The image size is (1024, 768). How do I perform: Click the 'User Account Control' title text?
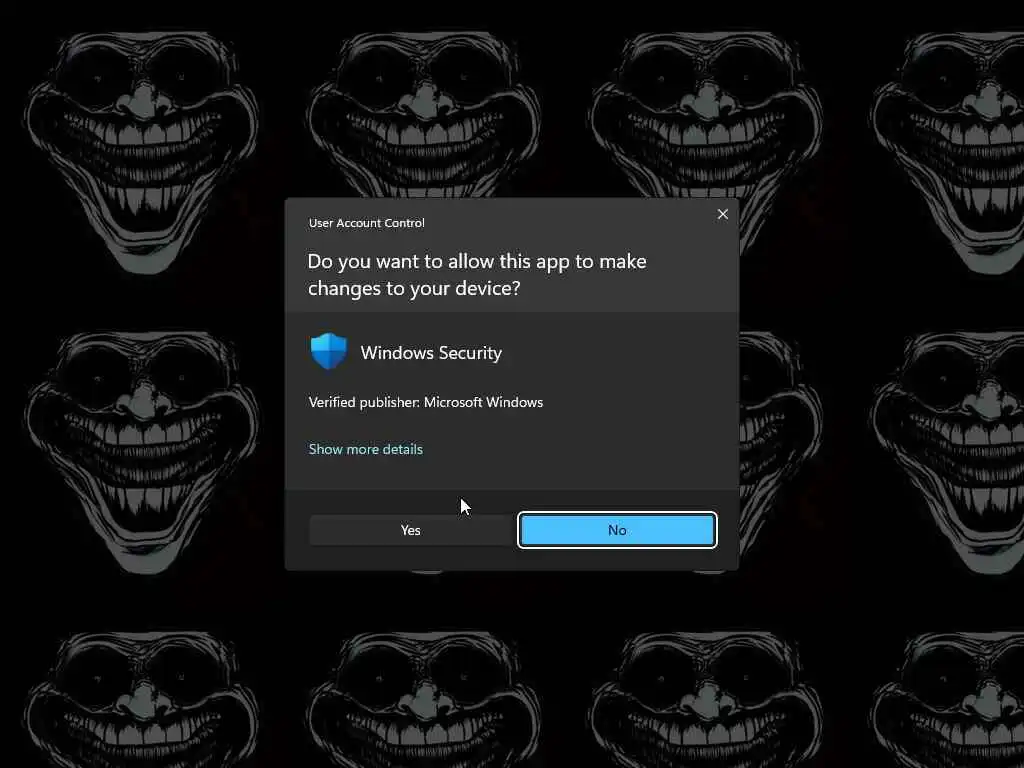click(x=367, y=223)
